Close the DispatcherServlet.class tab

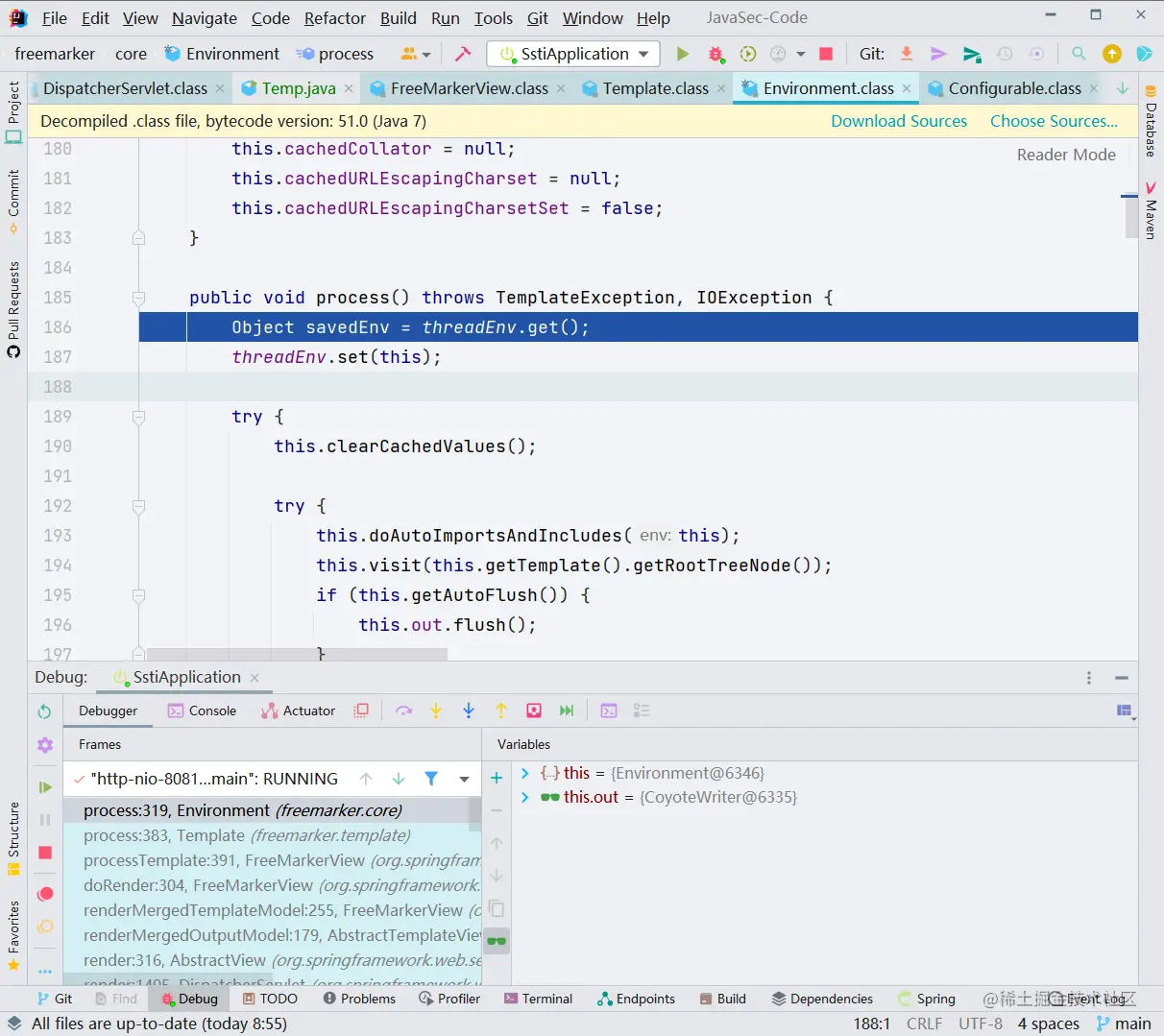click(220, 88)
